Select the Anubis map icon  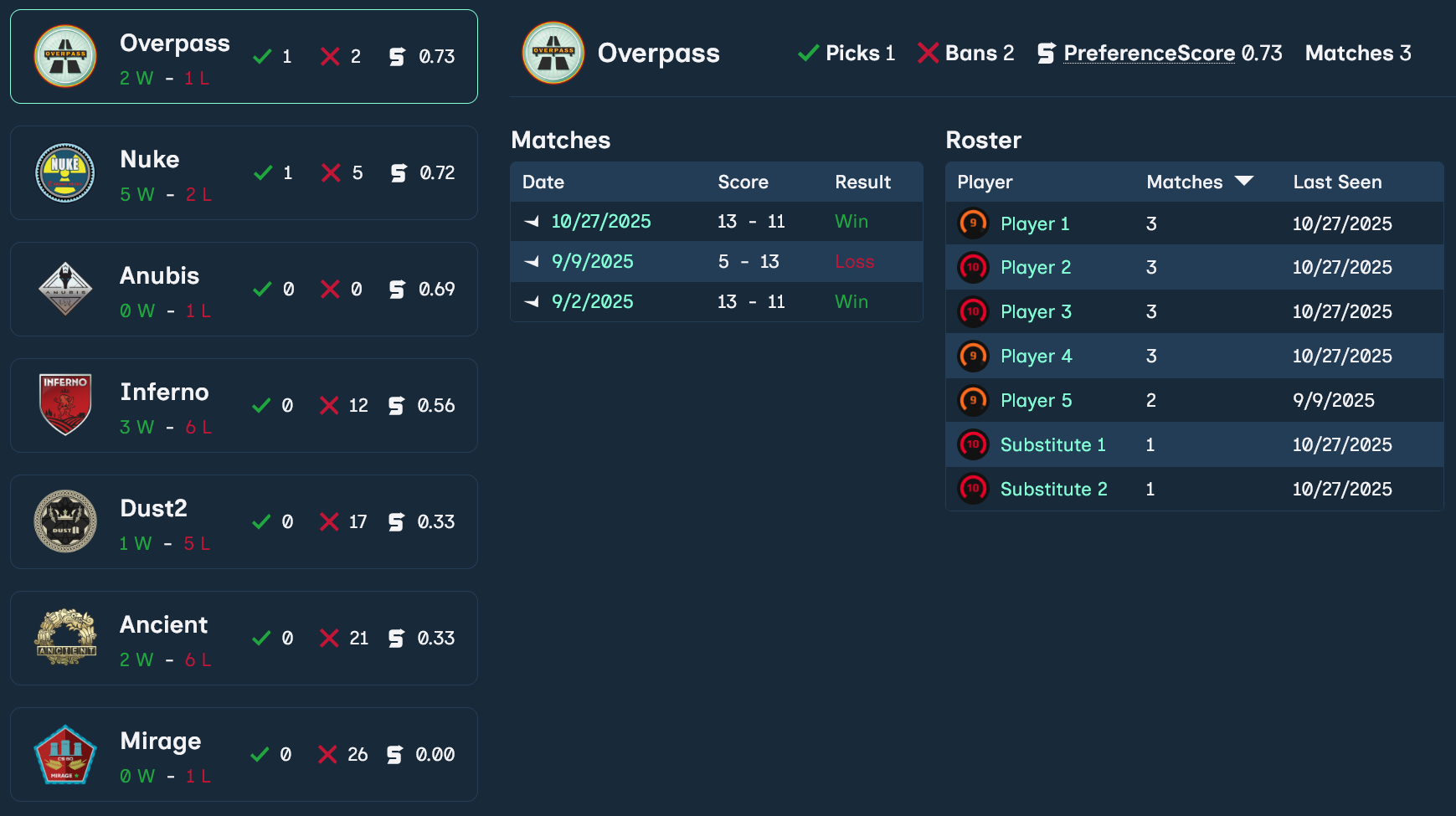pos(65,289)
